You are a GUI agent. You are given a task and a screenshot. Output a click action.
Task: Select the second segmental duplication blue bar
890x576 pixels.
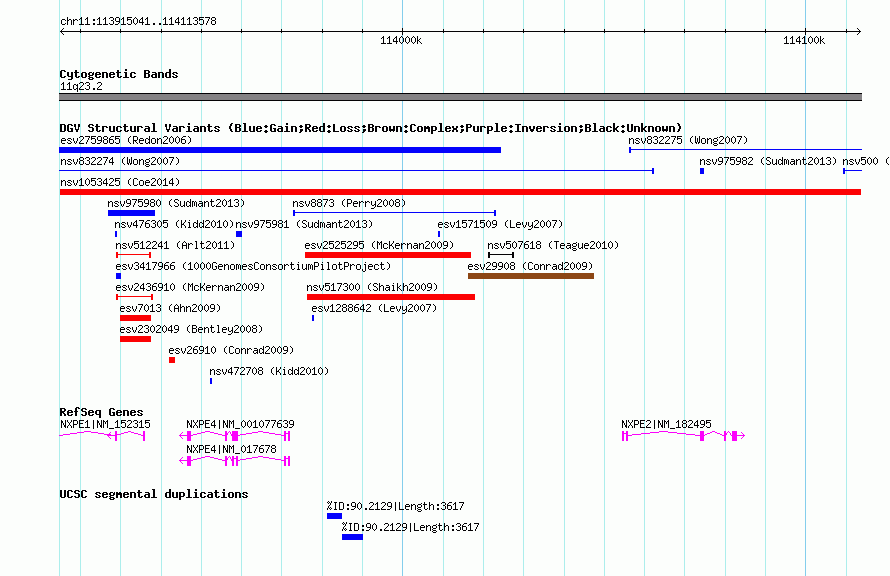pyautogui.click(x=352, y=537)
